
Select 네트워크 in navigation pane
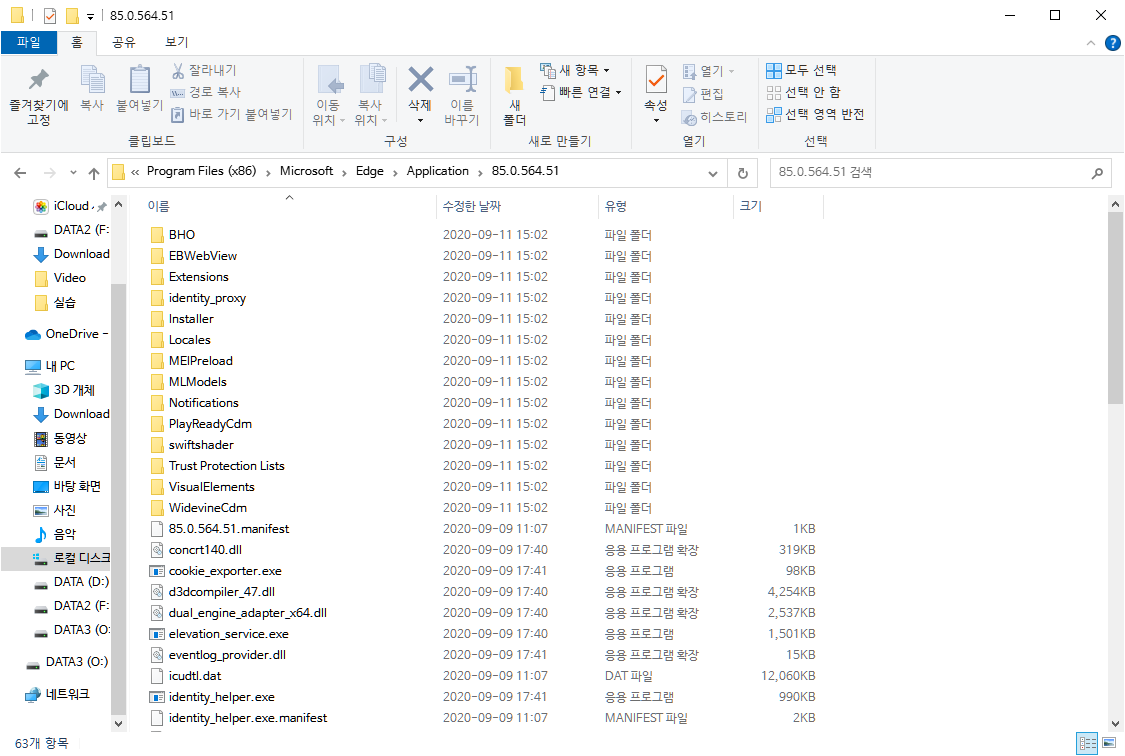pyautogui.click(x=57, y=694)
